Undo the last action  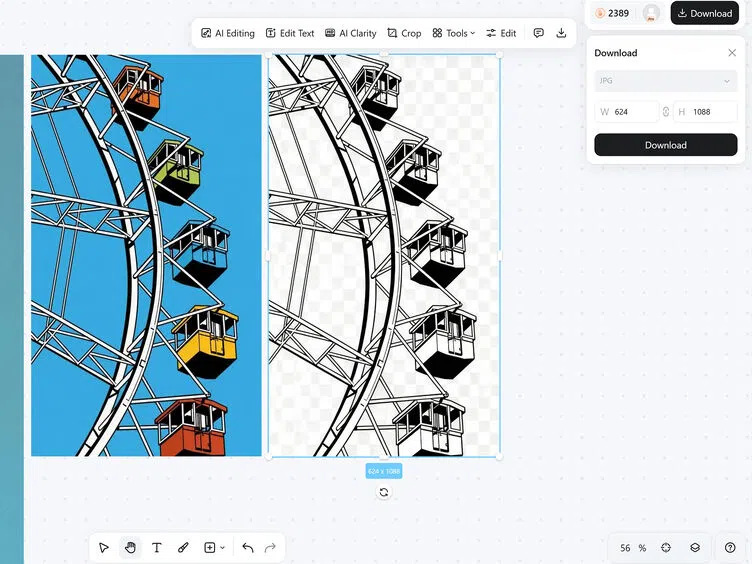click(x=247, y=547)
